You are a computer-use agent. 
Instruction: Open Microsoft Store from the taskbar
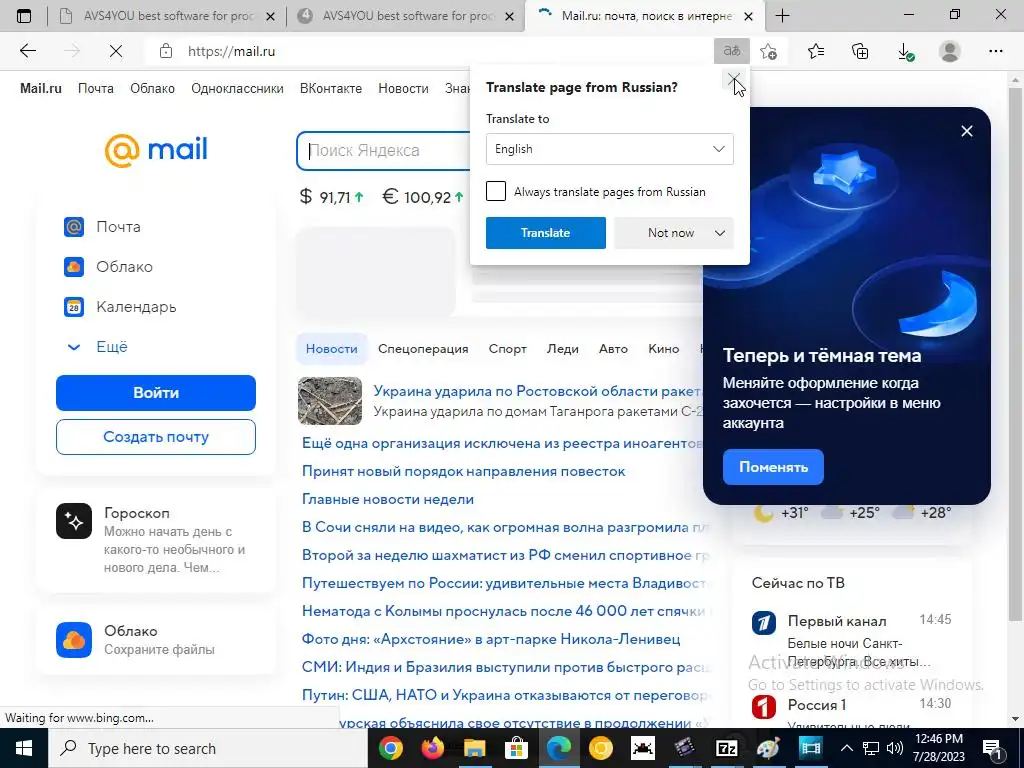coord(516,748)
